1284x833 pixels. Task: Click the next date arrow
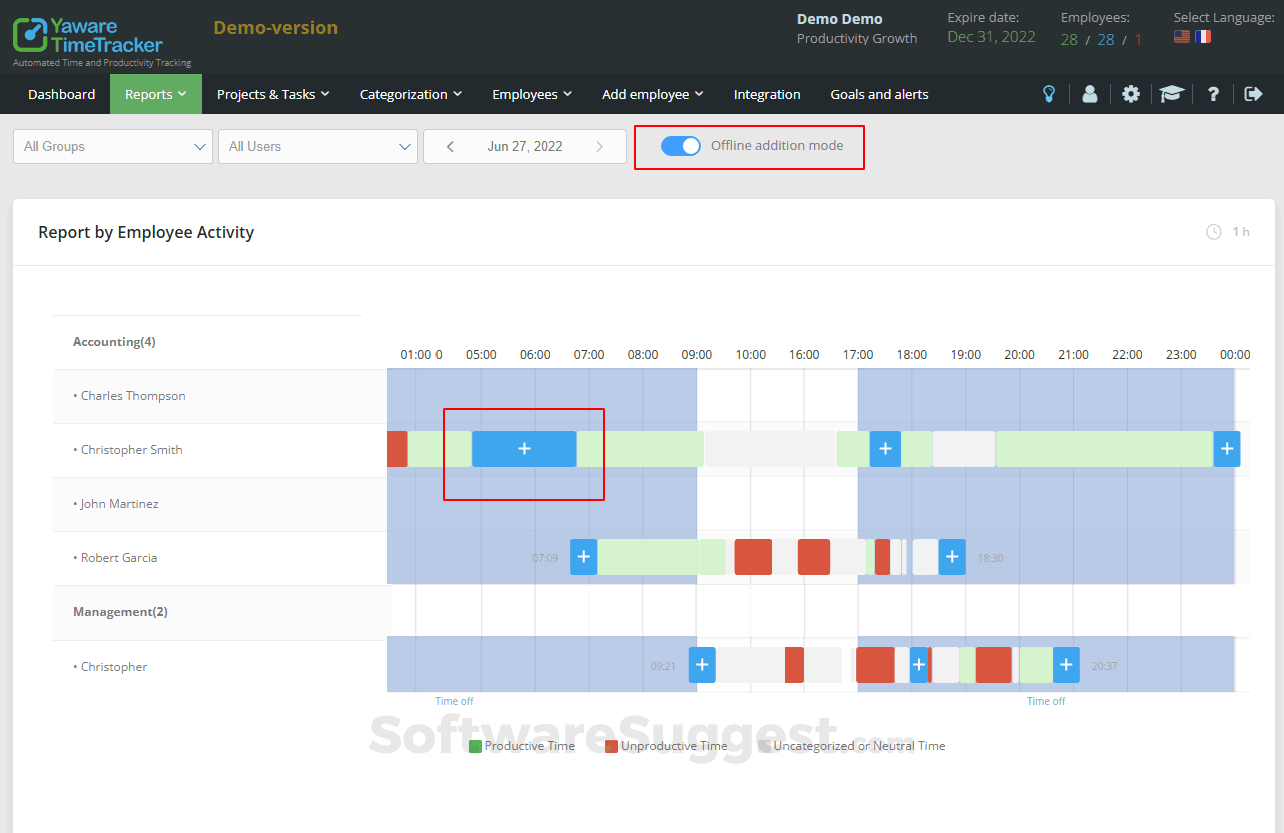(600, 146)
